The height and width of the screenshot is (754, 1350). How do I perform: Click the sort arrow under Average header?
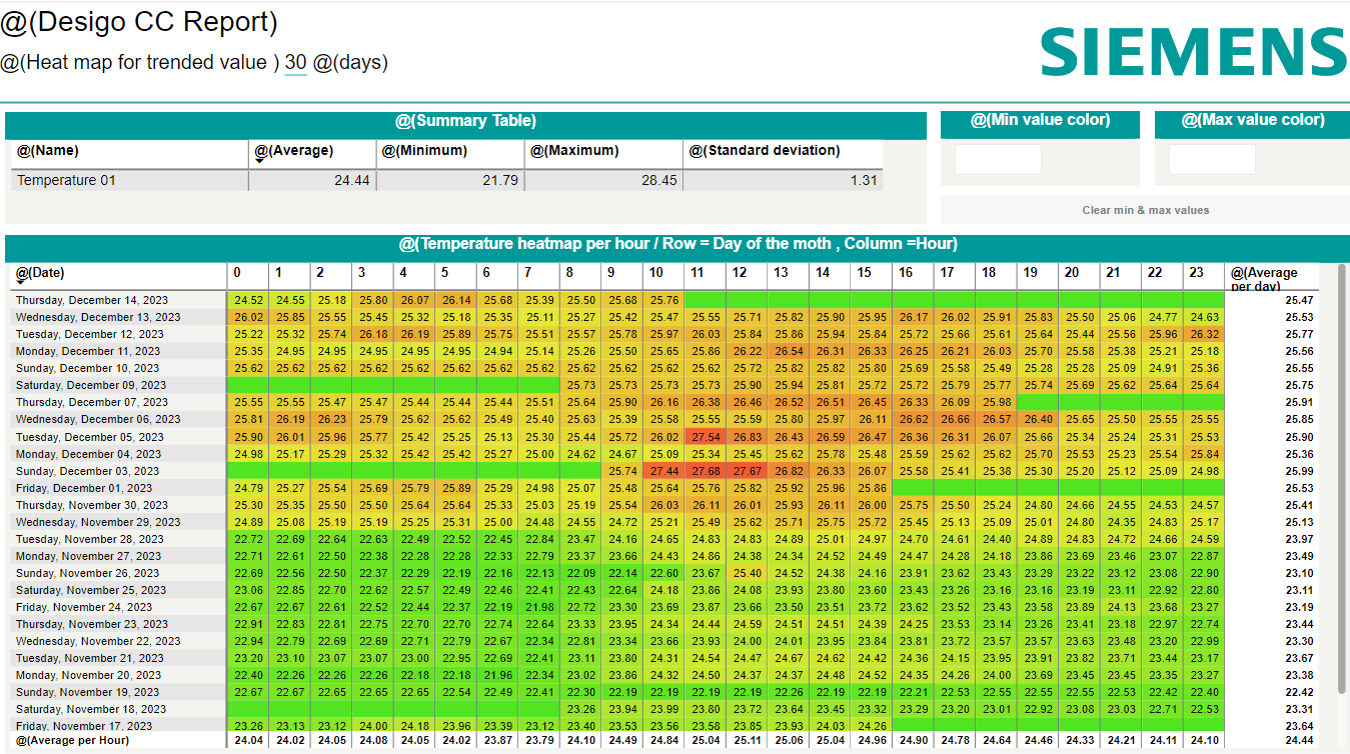[x=260, y=160]
